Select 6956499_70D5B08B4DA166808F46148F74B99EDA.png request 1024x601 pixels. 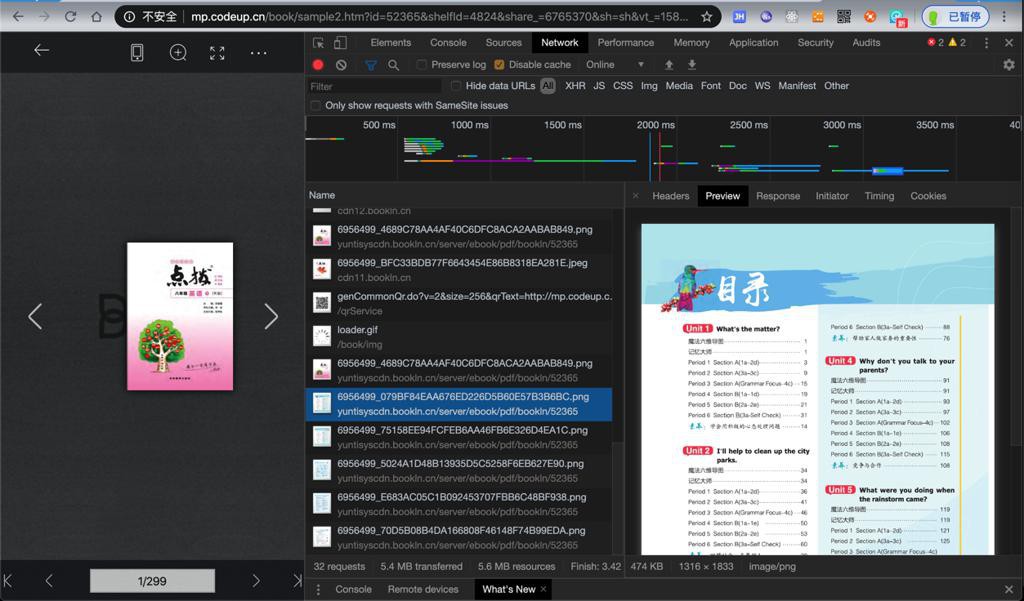pyautogui.click(x=458, y=538)
